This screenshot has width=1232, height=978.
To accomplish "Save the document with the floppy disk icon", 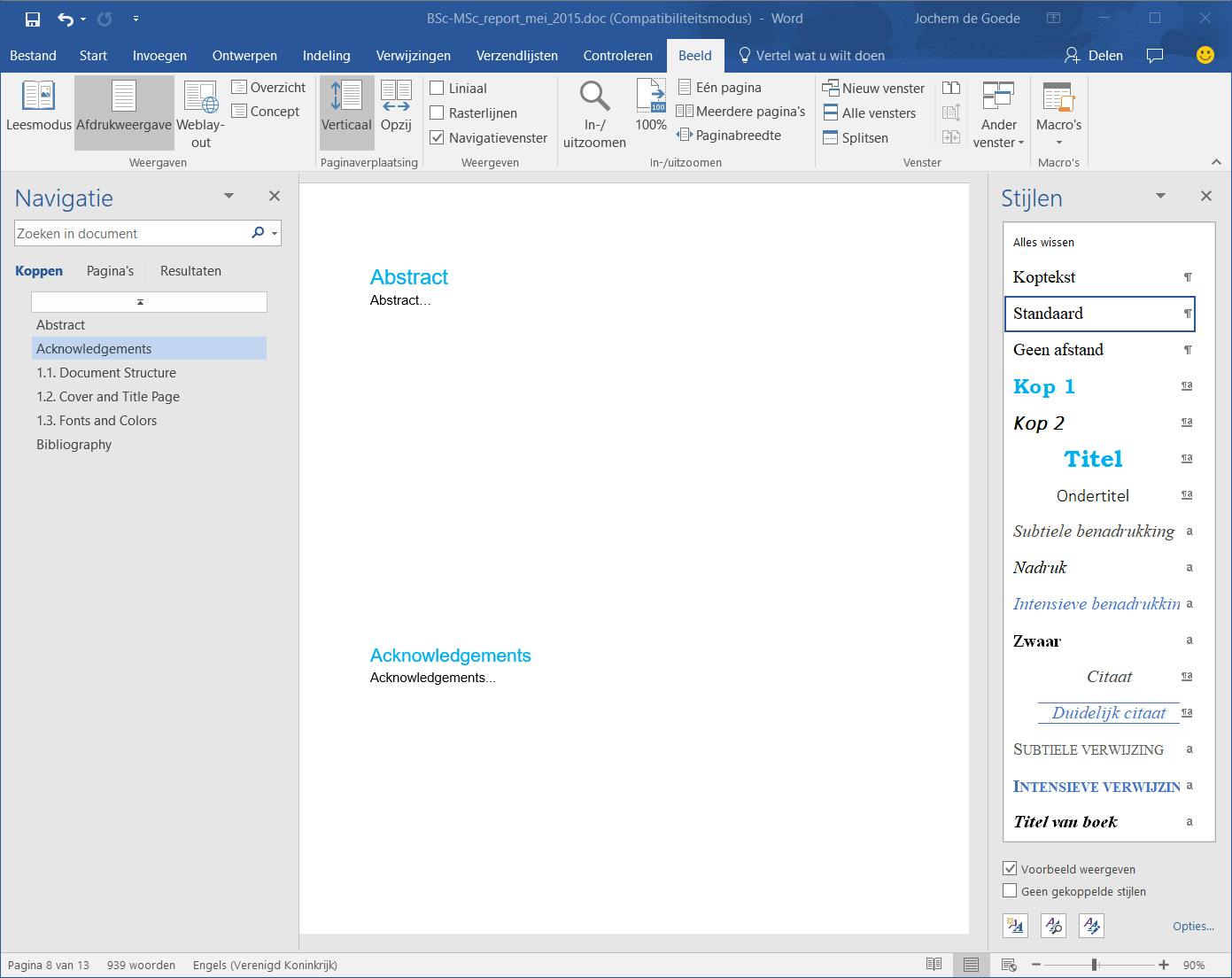I will (x=33, y=19).
